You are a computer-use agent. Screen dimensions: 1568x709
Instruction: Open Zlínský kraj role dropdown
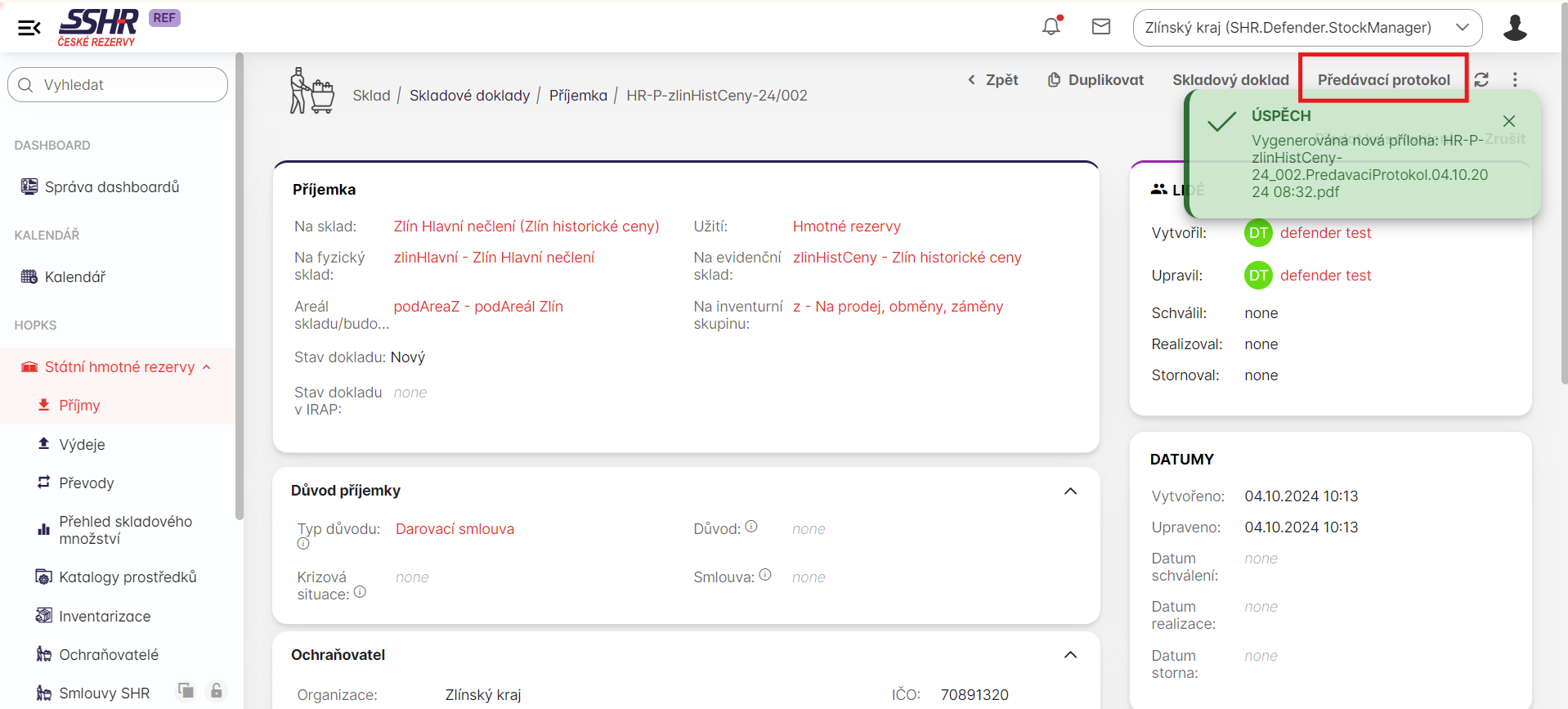click(1307, 28)
